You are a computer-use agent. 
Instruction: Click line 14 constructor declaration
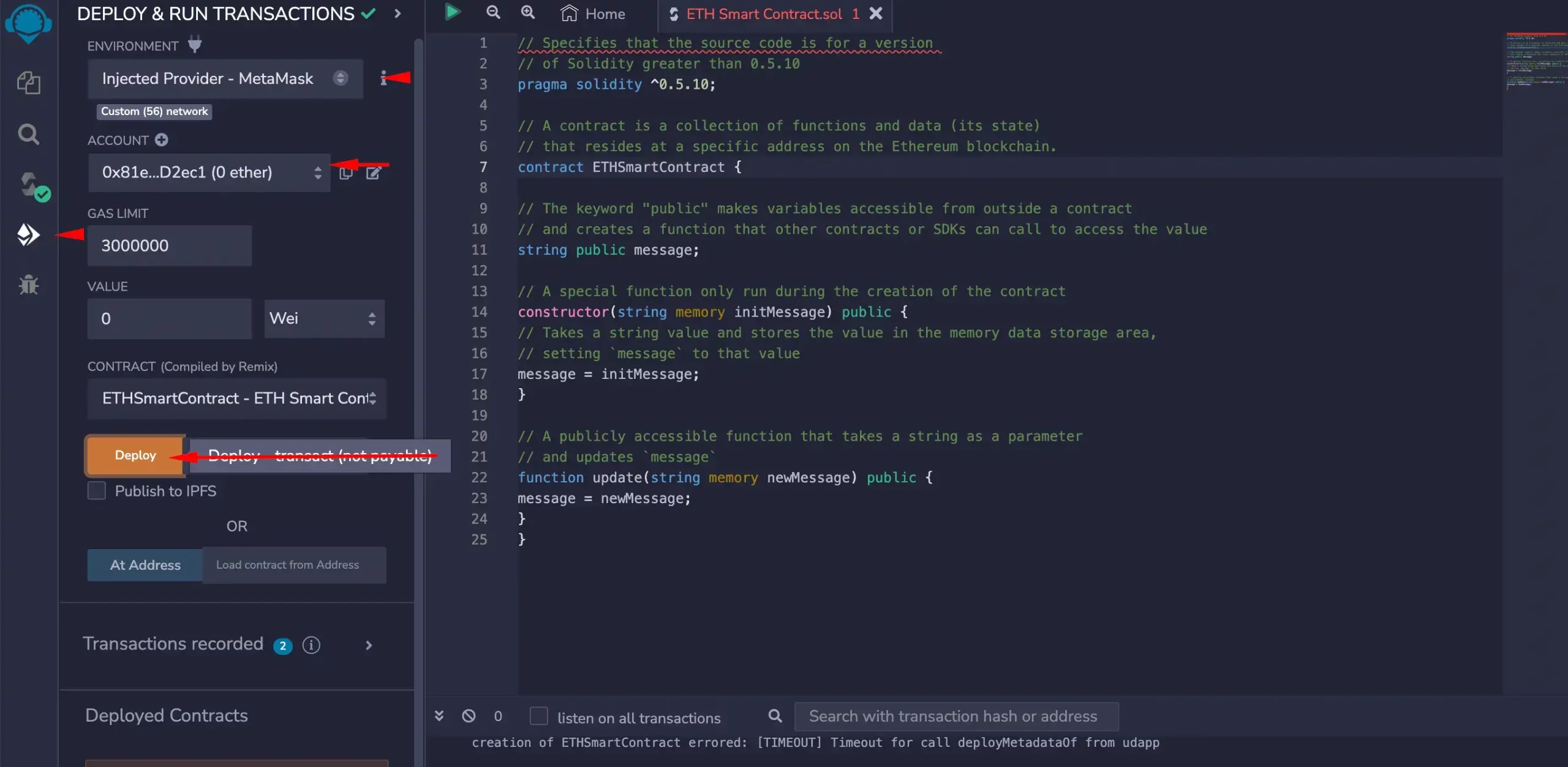(712, 312)
